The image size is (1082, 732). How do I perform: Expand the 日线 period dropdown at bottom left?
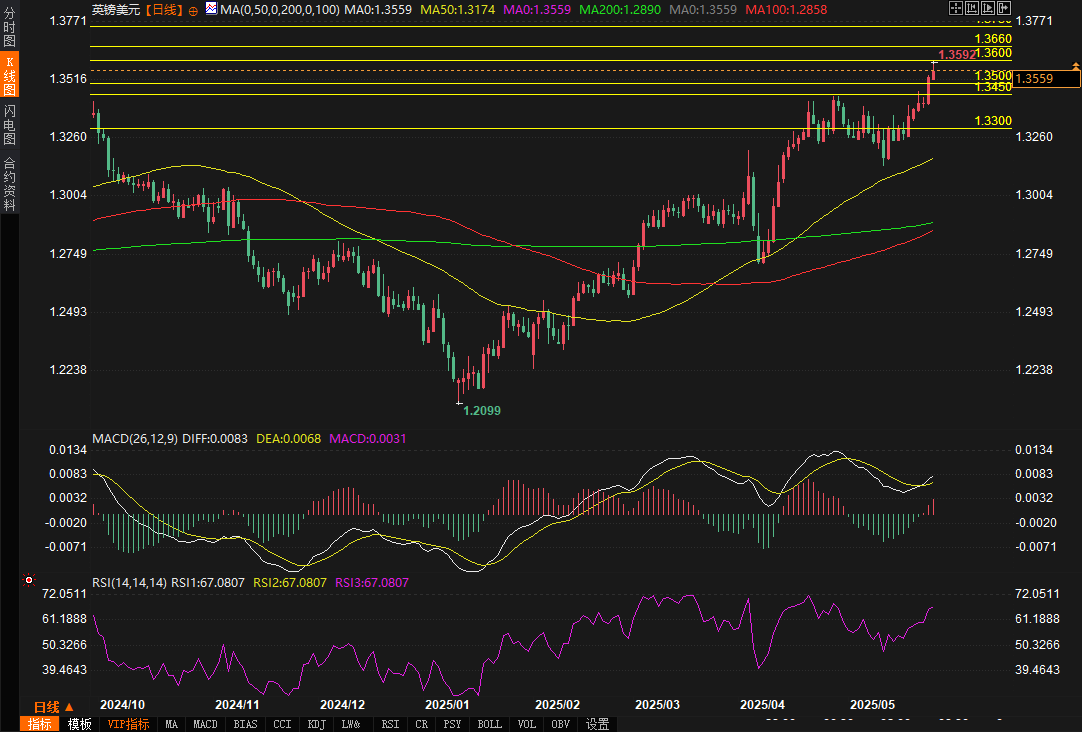pos(54,706)
